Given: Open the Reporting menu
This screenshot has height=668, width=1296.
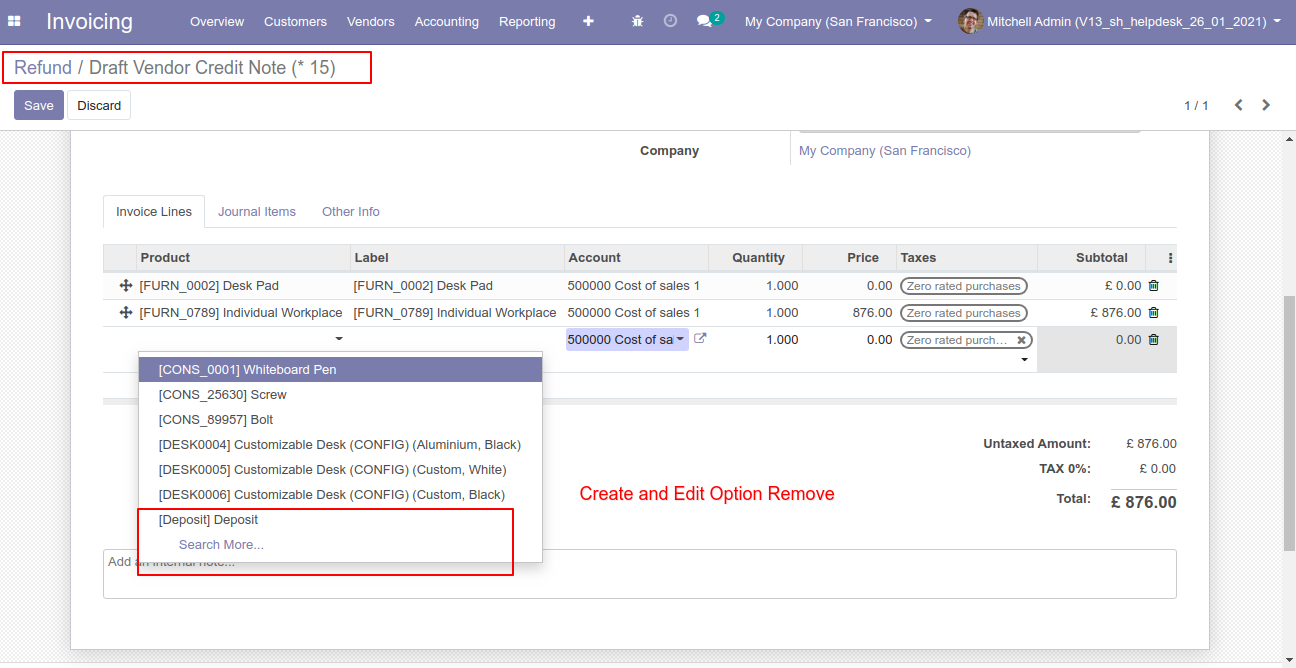Looking at the screenshot, I should tap(527, 21).
